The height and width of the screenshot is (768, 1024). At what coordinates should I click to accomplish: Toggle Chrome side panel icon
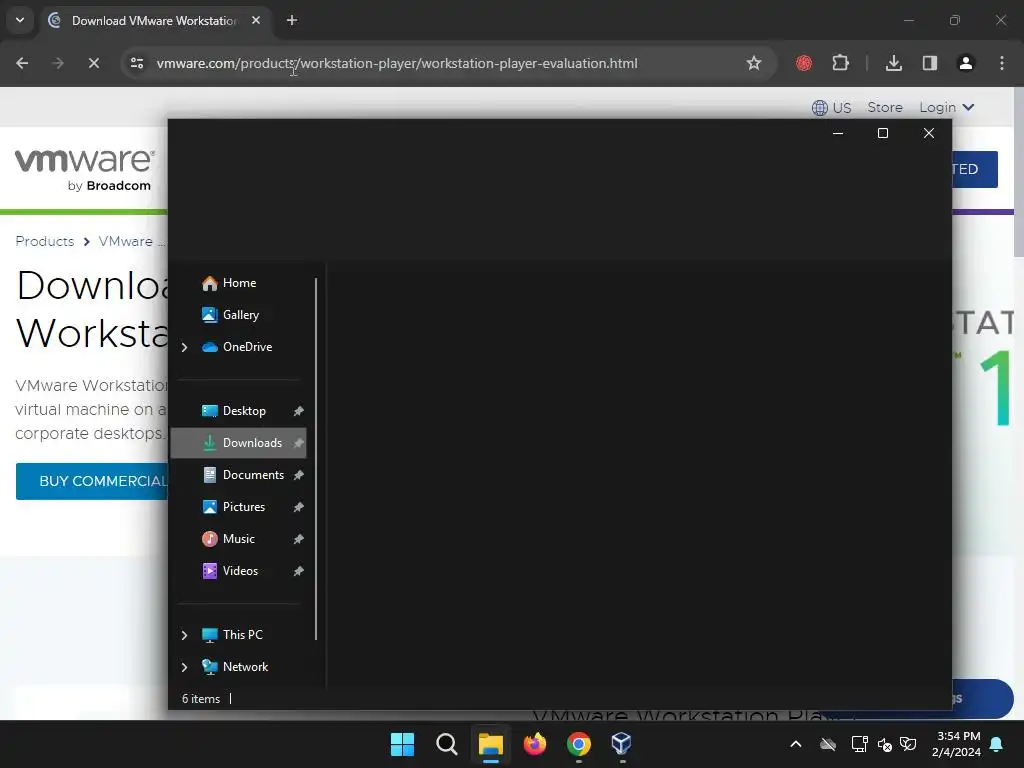(x=930, y=63)
